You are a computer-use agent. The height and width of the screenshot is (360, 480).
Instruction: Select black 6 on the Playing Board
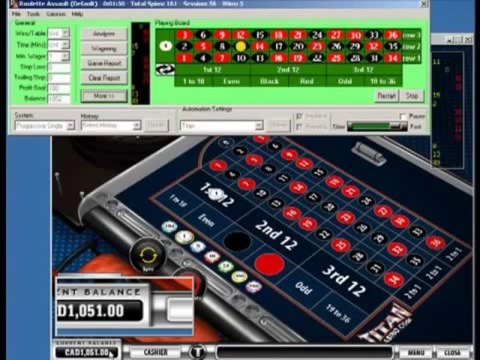pos(203,35)
